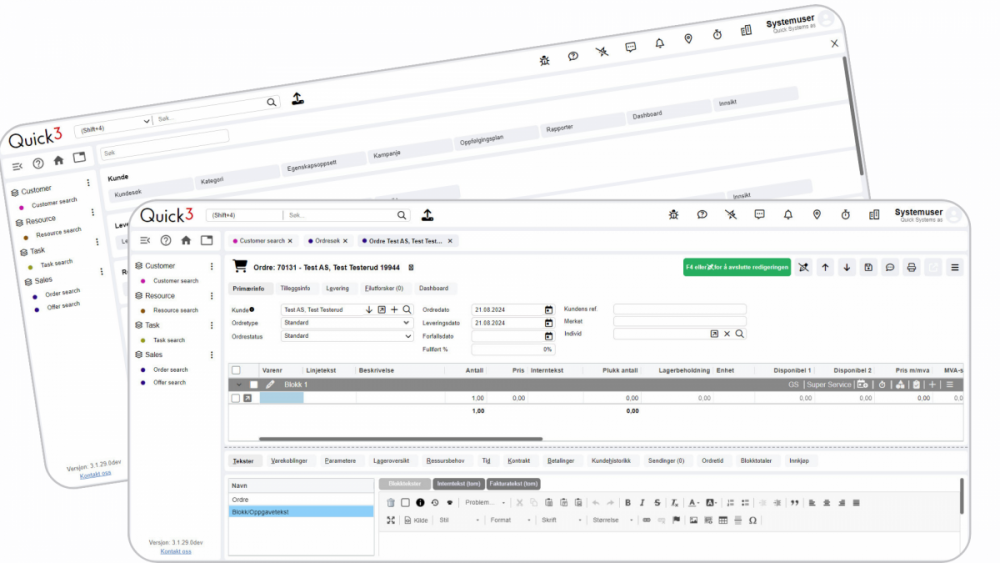Click the print icon in the order toolbar
Screen dimensions: 1000x563
[911, 267]
